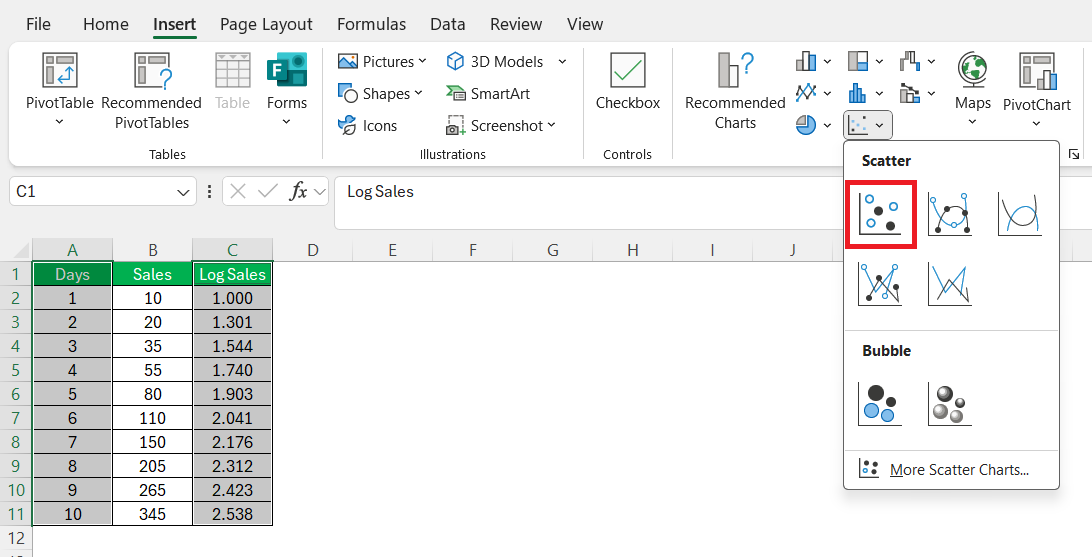
Task: Select the cell with value 1.301
Action: (233, 322)
